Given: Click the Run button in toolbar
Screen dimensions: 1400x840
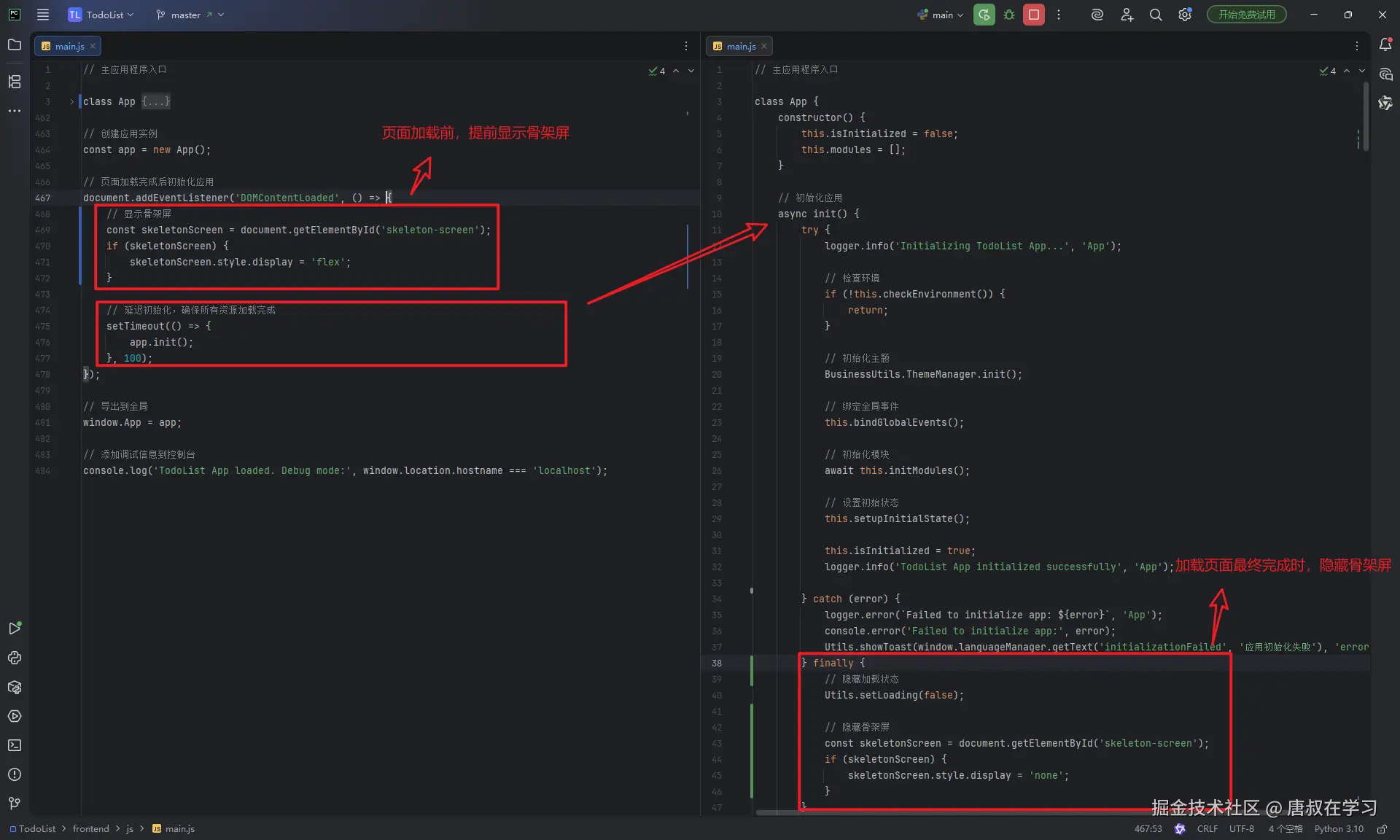Looking at the screenshot, I should (x=984, y=15).
